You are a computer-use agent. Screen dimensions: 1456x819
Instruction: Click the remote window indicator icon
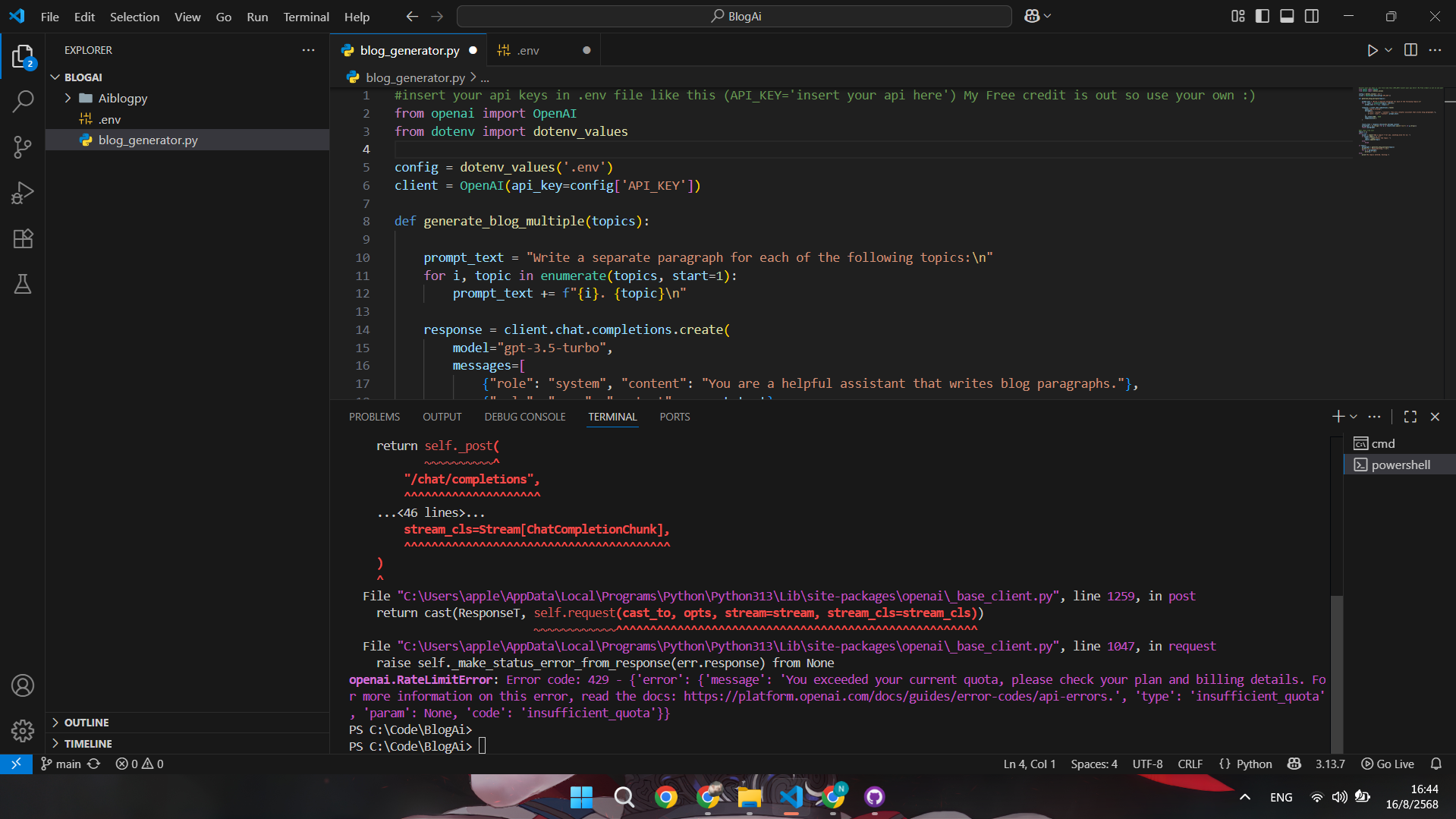(16, 764)
